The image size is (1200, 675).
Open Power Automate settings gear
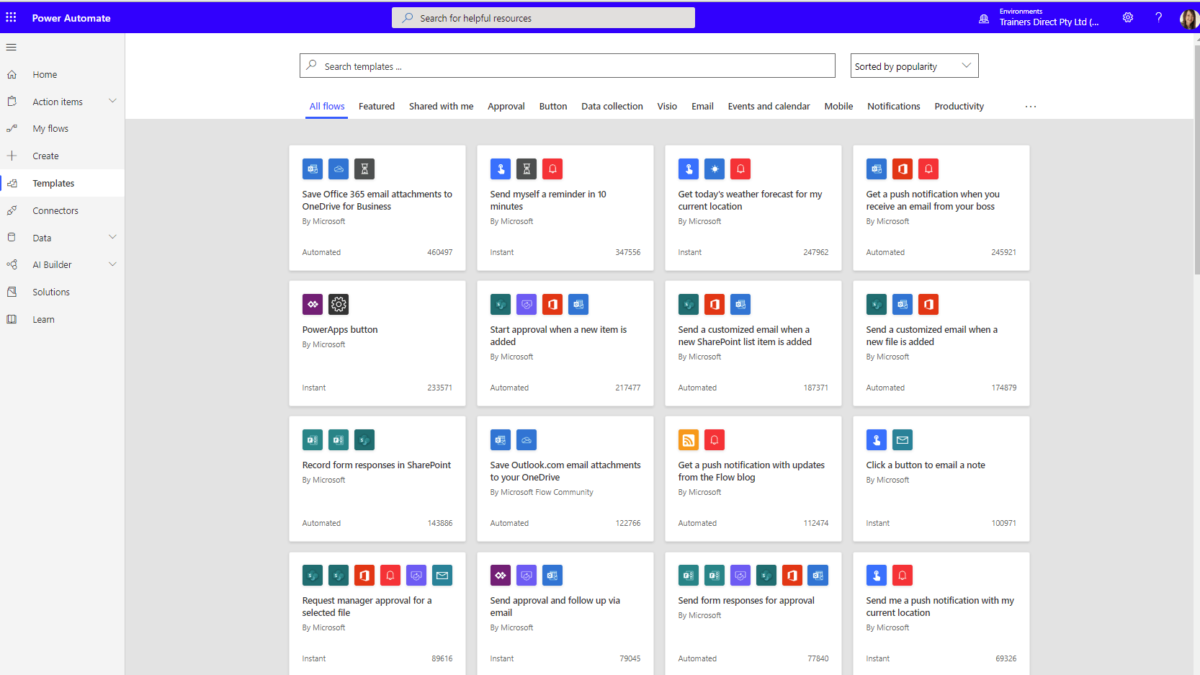1128,17
